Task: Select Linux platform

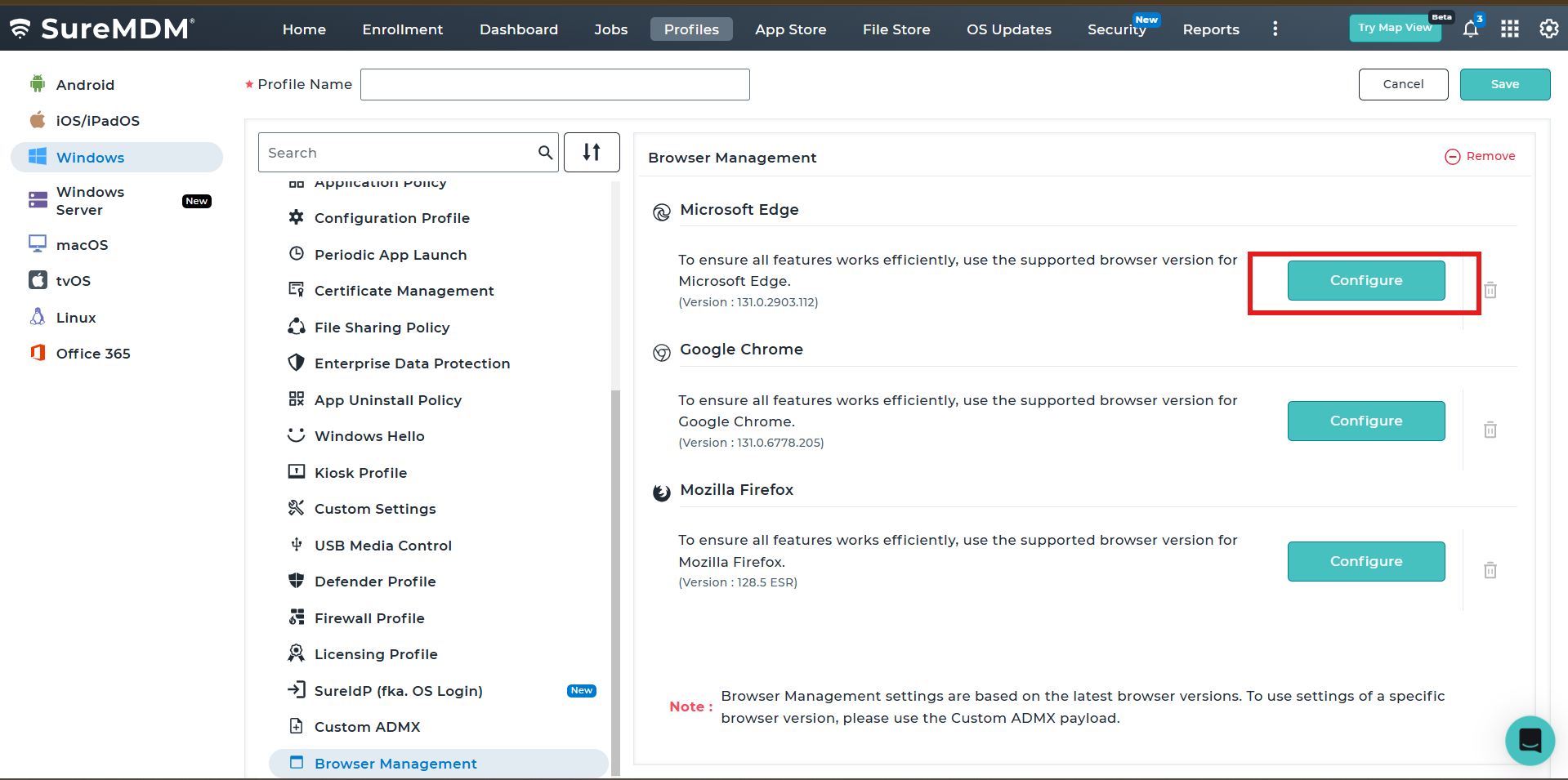Action: [64, 317]
